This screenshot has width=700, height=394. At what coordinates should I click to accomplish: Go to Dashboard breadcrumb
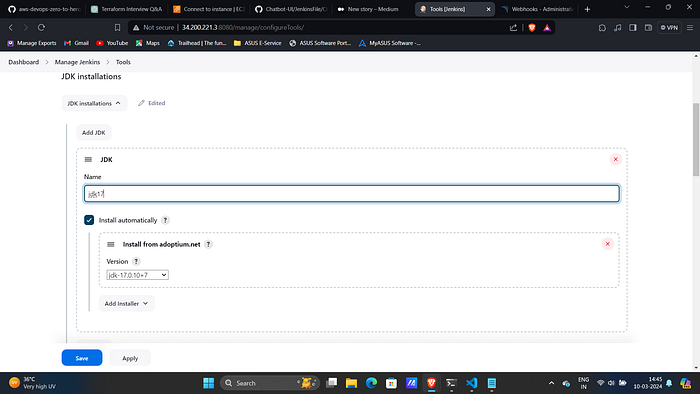[24, 62]
